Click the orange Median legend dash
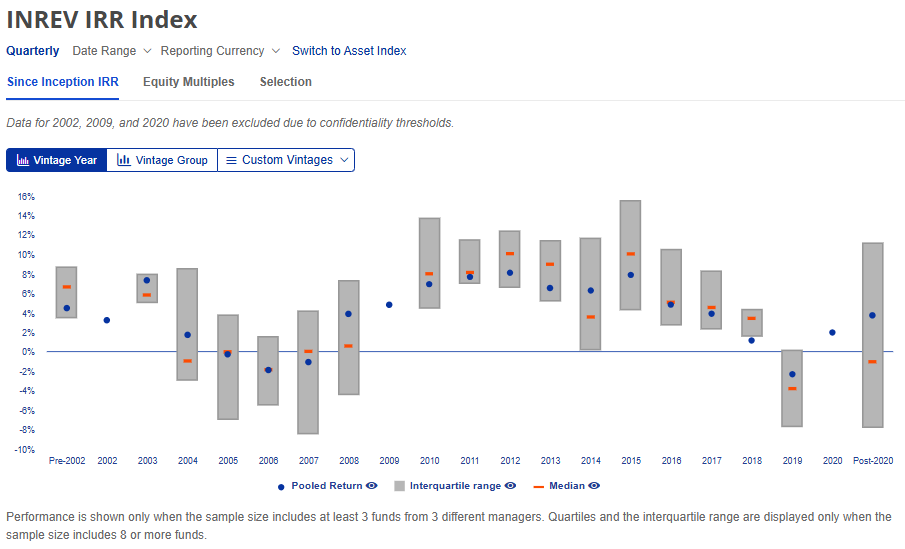Viewport: 905px width, 549px height. pyautogui.click(x=540, y=486)
